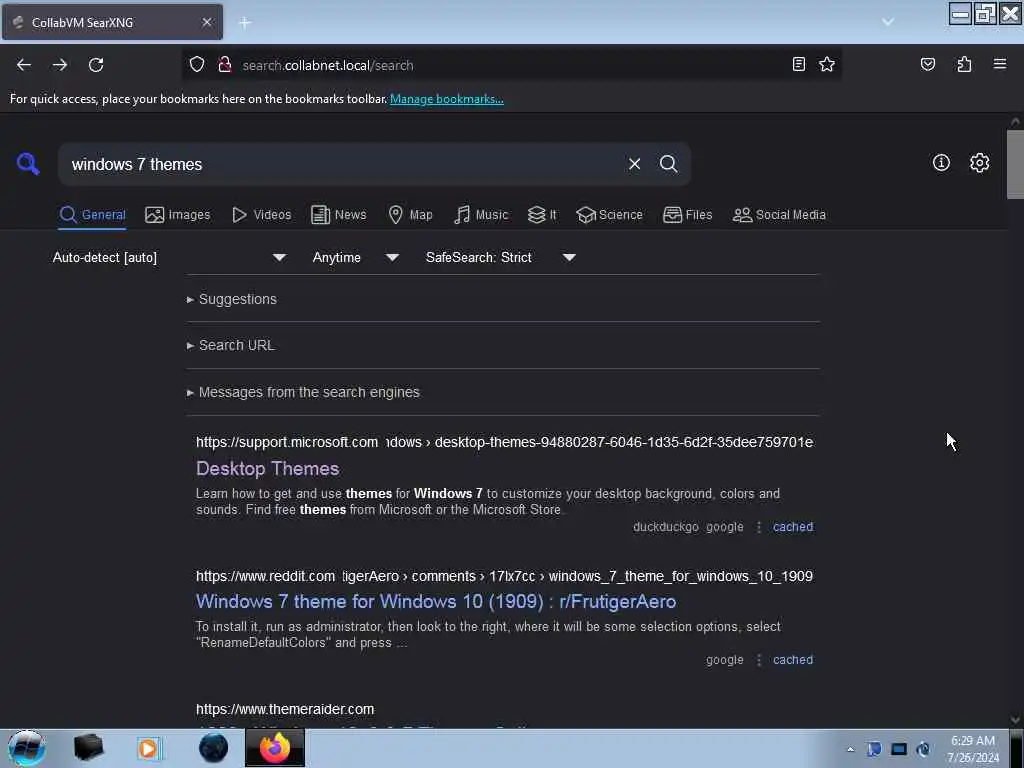Open the tracking protection shield icon
The height and width of the screenshot is (768, 1024).
197,65
